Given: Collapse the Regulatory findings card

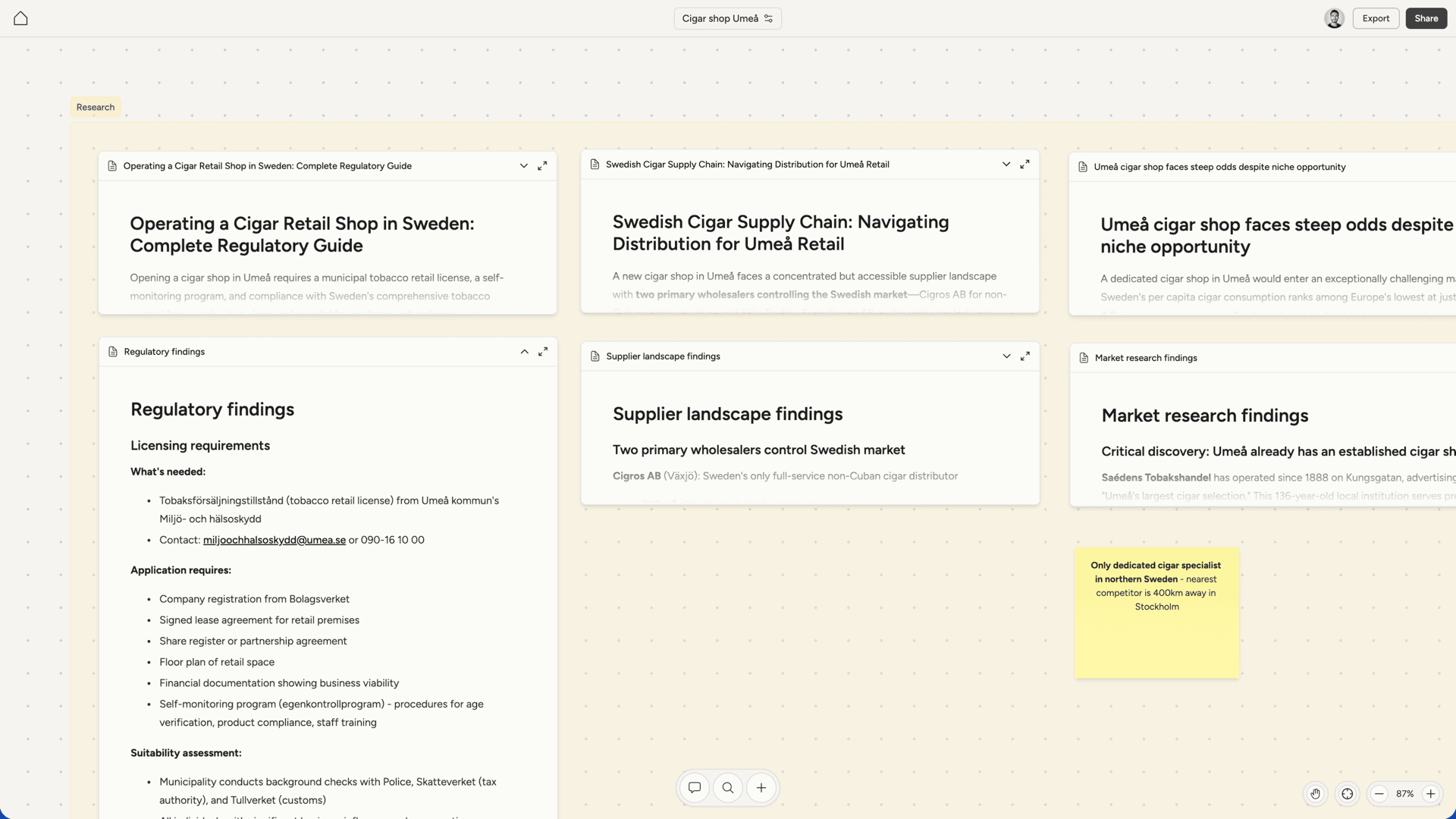Looking at the screenshot, I should (524, 351).
